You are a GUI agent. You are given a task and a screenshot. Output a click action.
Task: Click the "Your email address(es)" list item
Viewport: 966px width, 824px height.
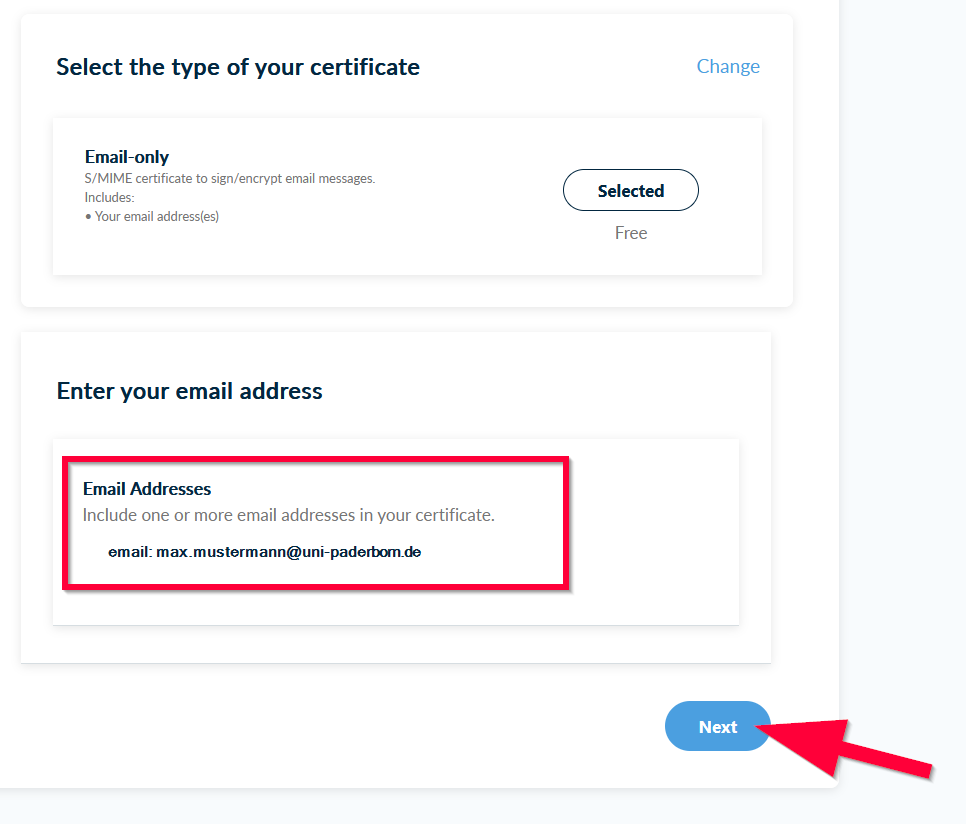(157, 216)
